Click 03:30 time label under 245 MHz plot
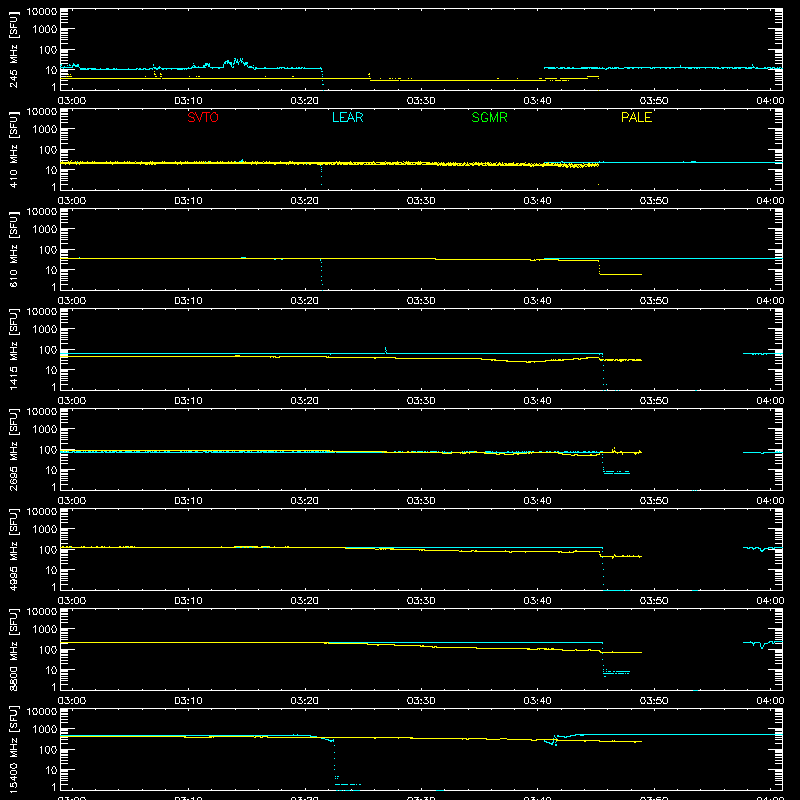The width and height of the screenshot is (800, 800). (x=421, y=101)
